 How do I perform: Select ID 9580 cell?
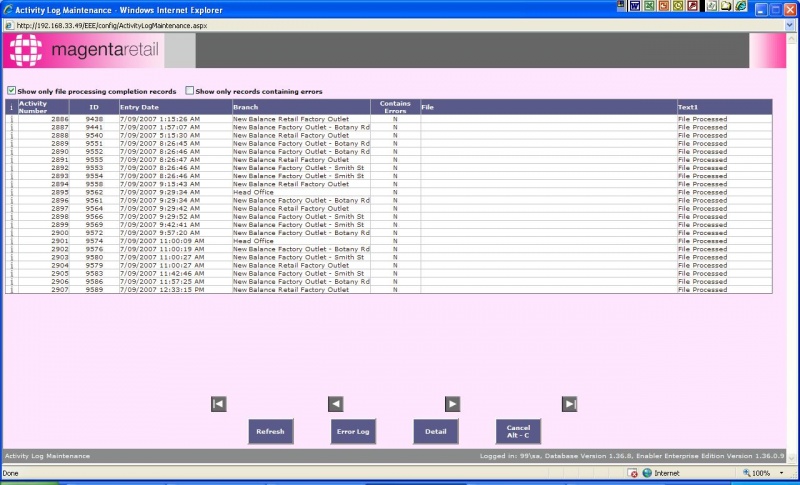tap(94, 257)
